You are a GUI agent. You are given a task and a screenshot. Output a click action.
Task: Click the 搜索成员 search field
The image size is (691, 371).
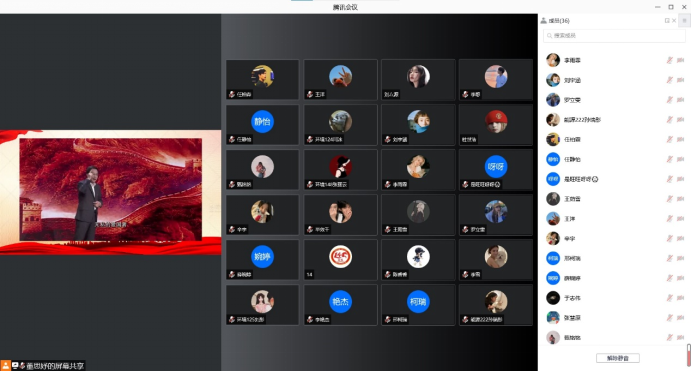(614, 35)
